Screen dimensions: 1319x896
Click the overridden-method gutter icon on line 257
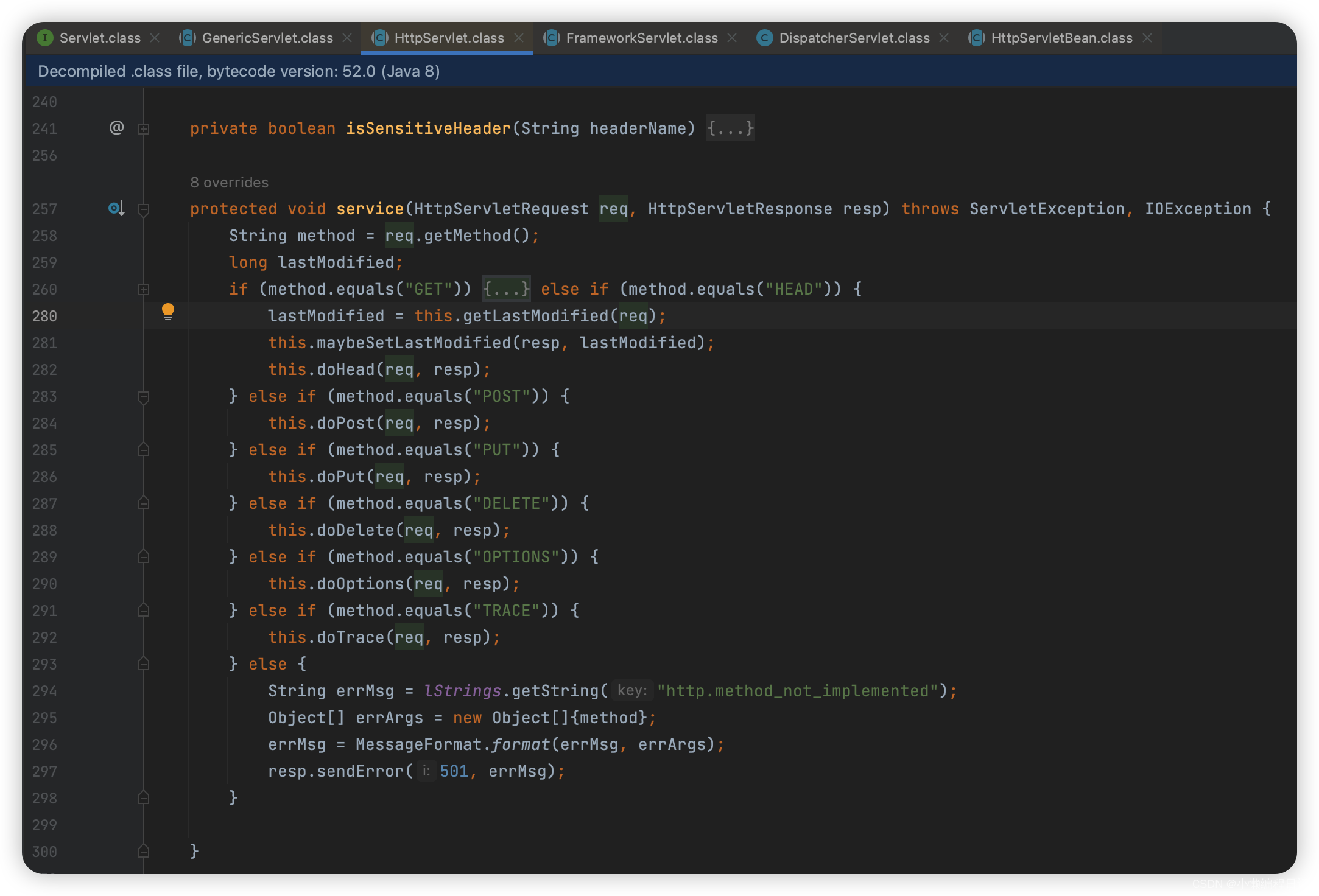(116, 209)
